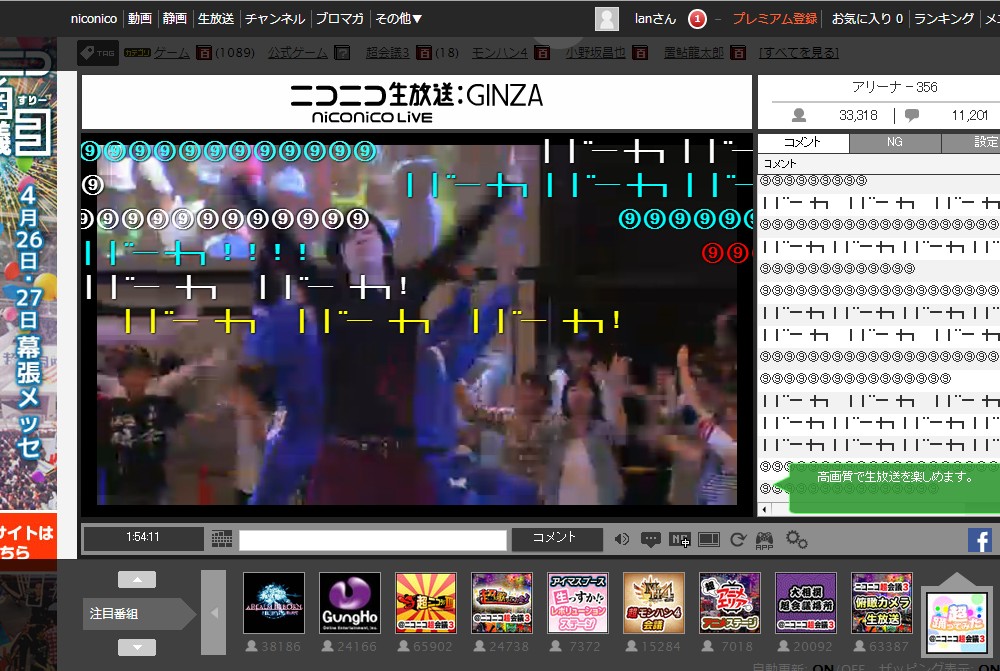
Task: Switch to the NG tab
Action: (x=895, y=142)
